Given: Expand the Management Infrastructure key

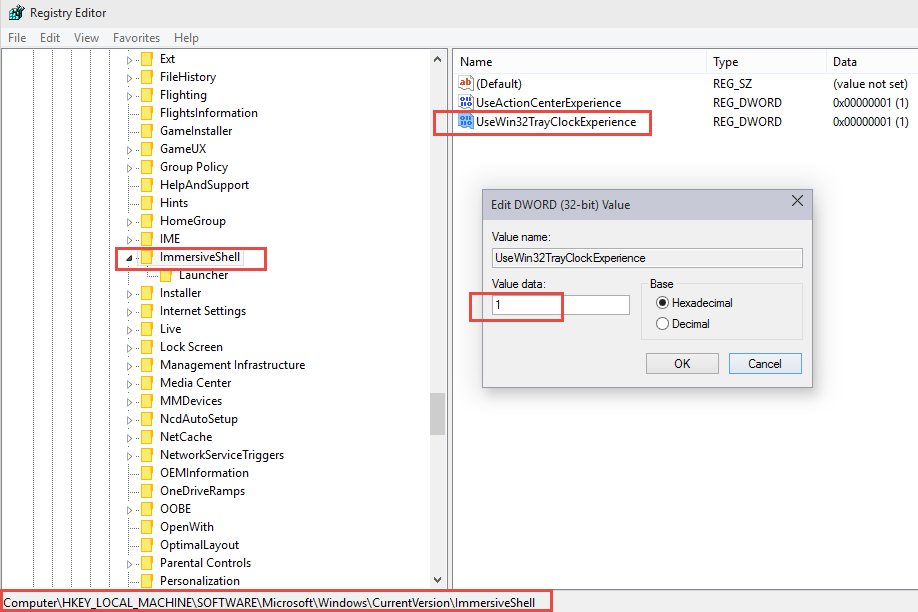Looking at the screenshot, I should [x=129, y=365].
